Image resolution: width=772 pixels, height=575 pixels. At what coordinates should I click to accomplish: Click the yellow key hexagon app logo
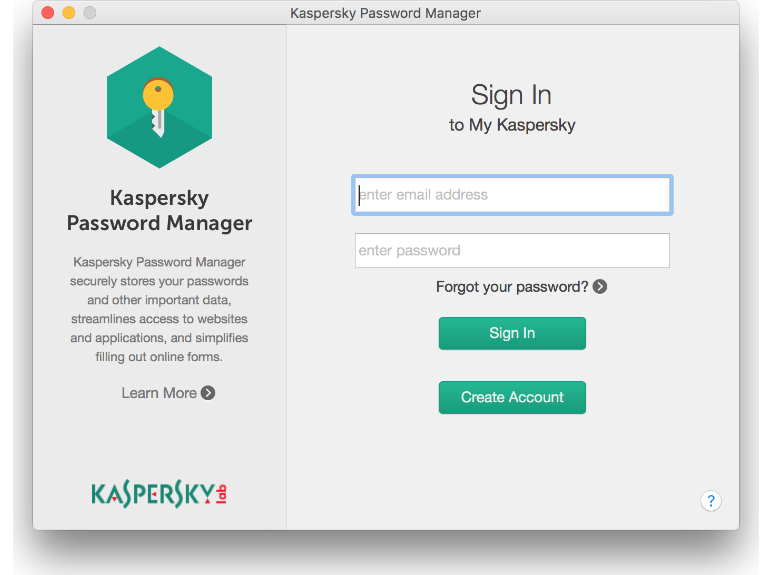159,109
